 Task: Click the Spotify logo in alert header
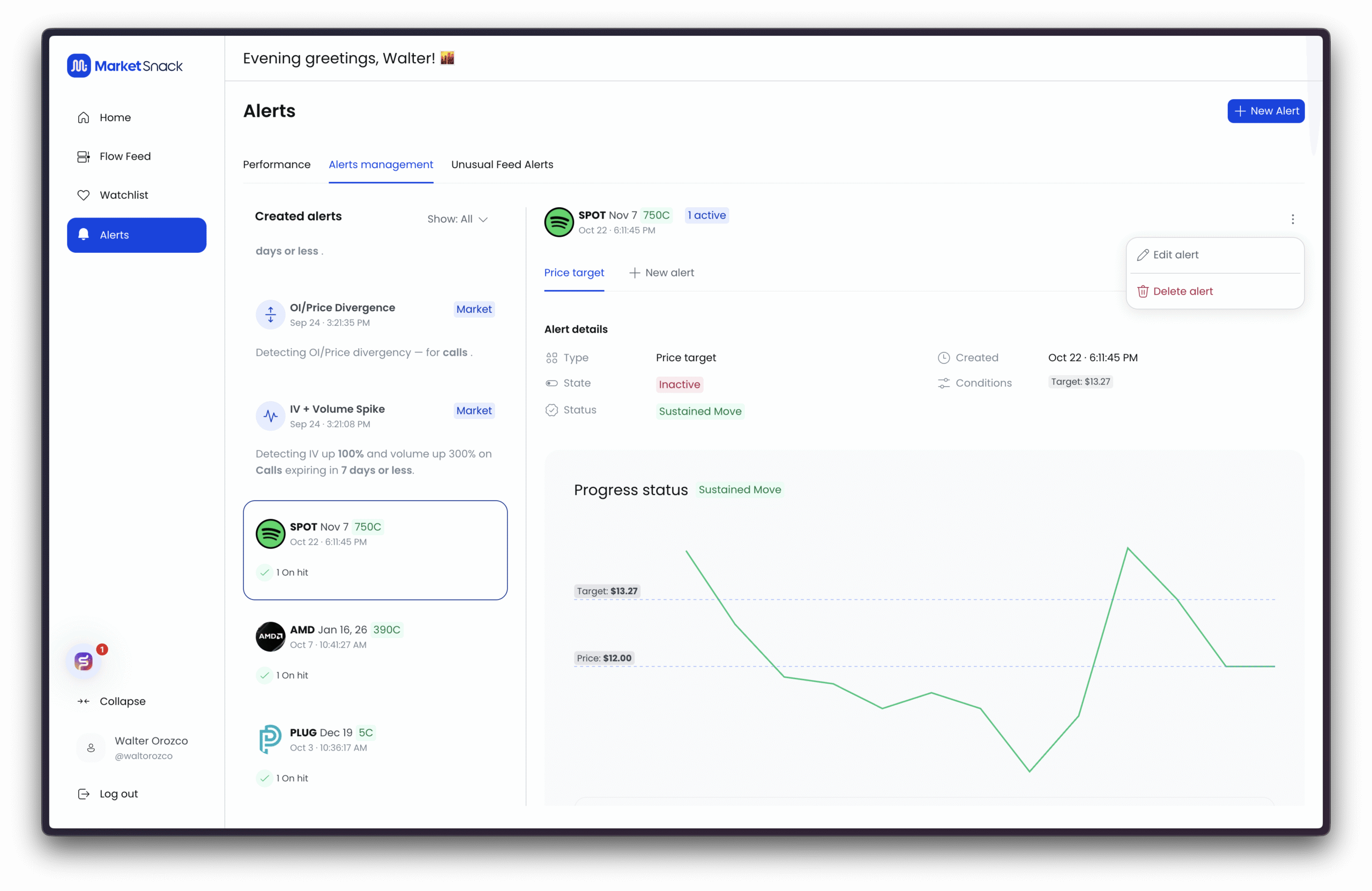[558, 222]
